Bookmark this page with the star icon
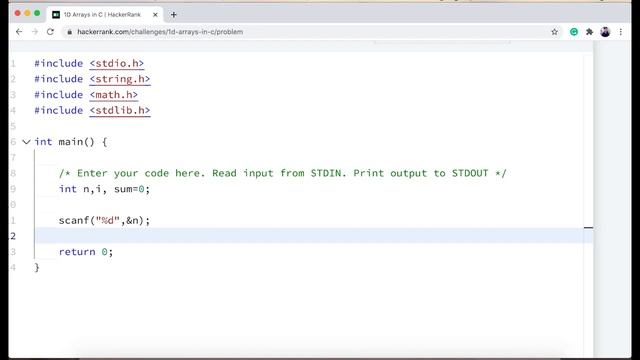 [554, 31]
